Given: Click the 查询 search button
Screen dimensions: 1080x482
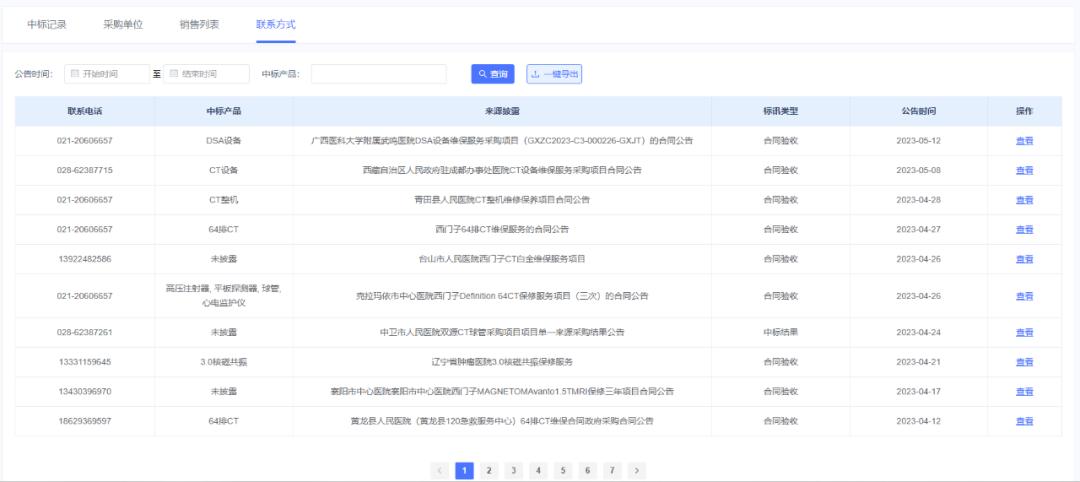Looking at the screenshot, I should (x=492, y=74).
